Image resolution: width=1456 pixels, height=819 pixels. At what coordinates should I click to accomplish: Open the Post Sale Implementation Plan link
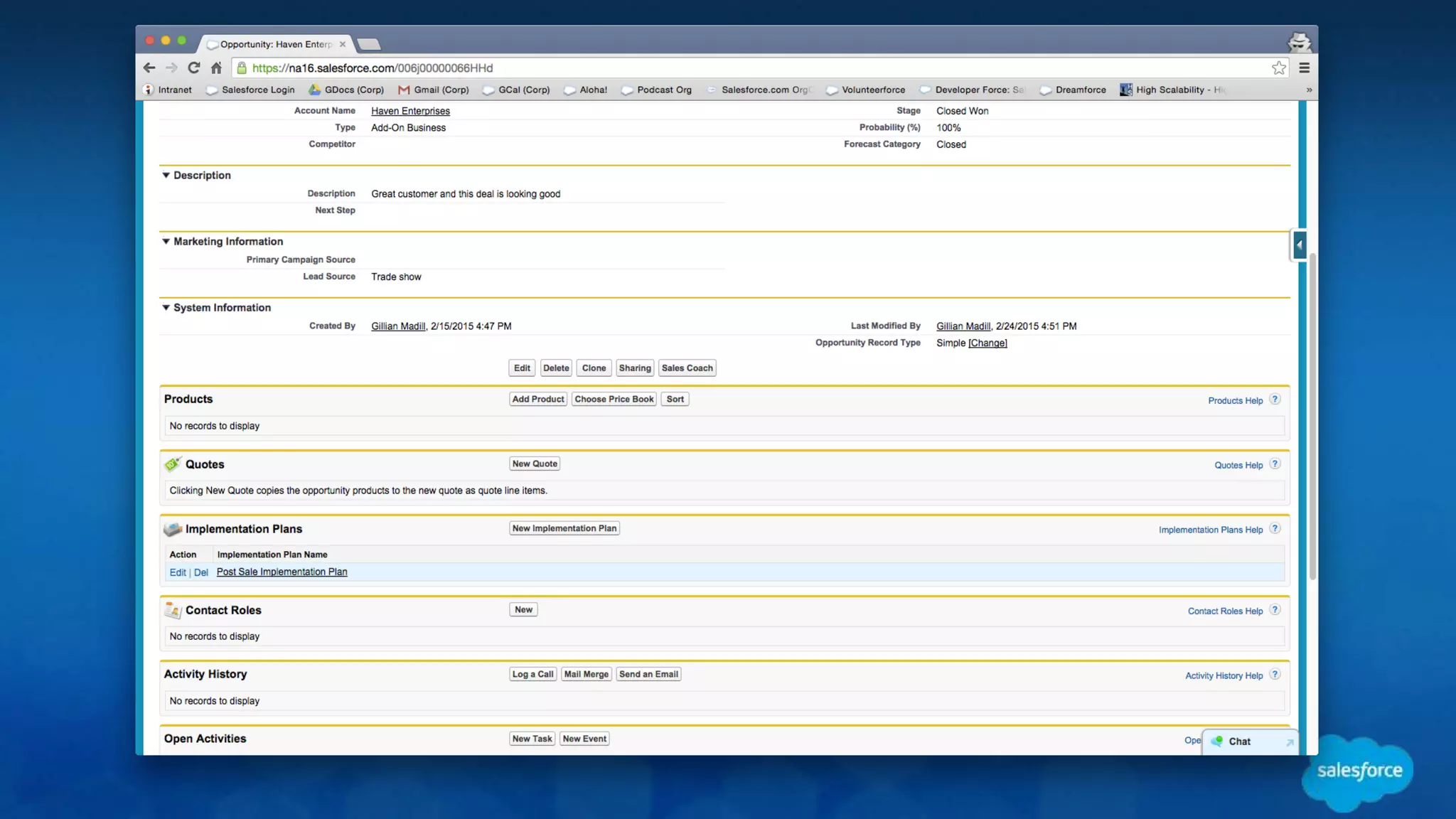282,572
